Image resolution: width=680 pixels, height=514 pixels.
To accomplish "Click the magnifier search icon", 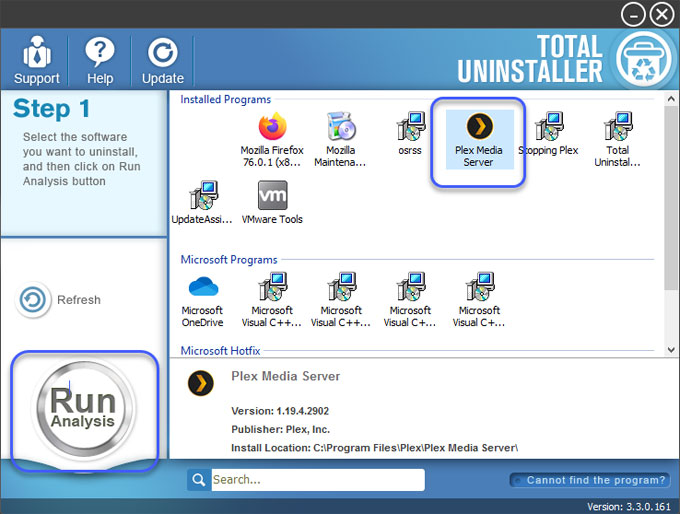I will [x=199, y=480].
